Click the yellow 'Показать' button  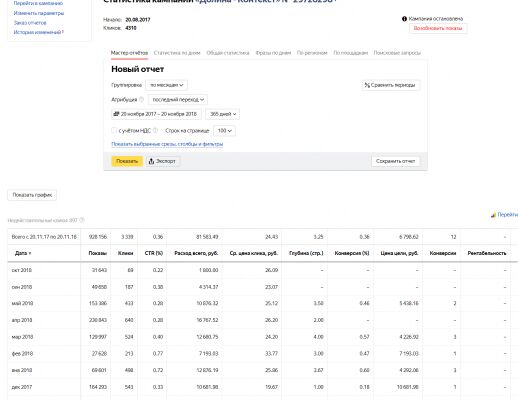pyautogui.click(x=127, y=161)
